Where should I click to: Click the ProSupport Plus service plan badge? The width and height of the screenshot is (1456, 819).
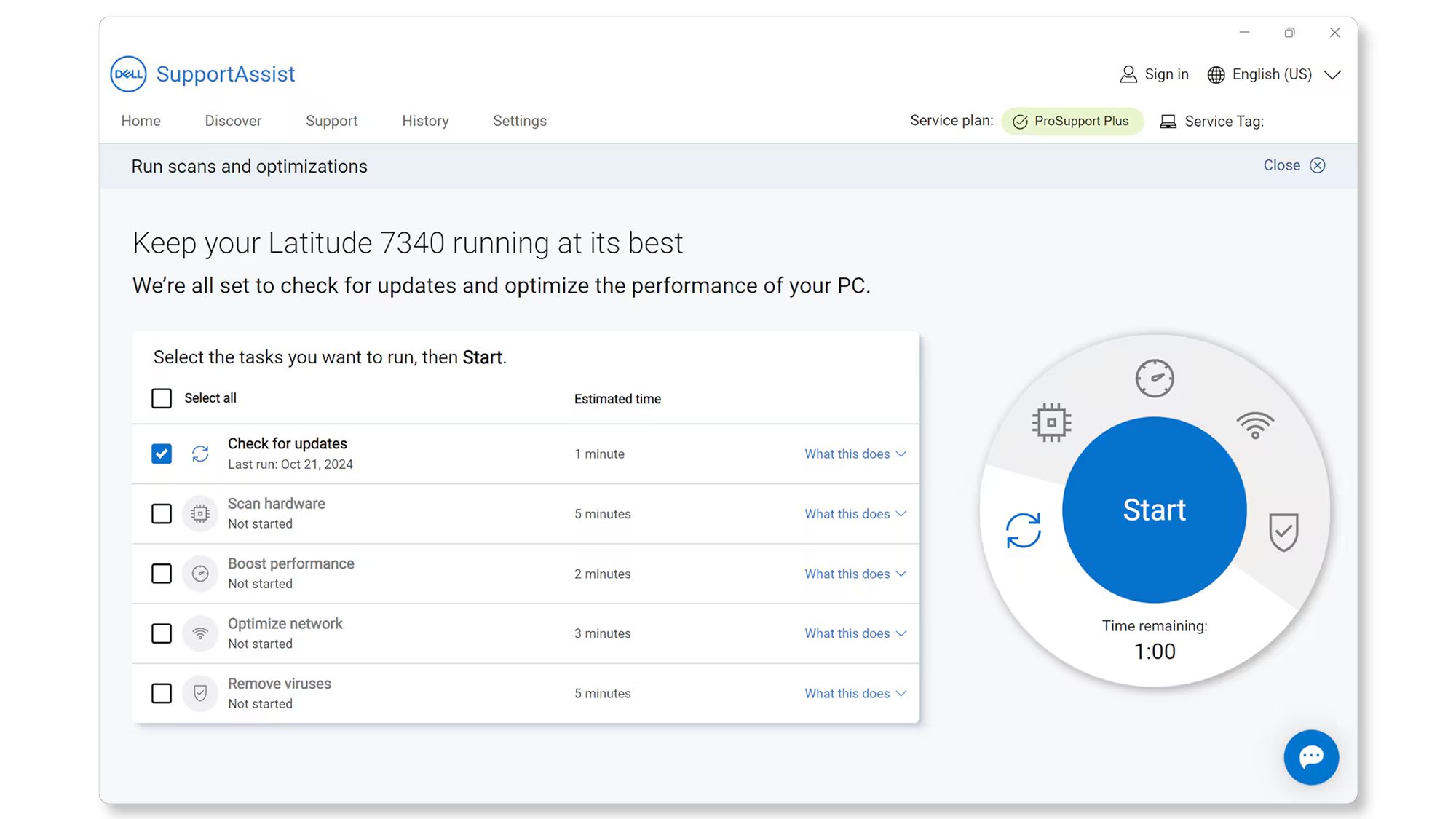point(1072,122)
